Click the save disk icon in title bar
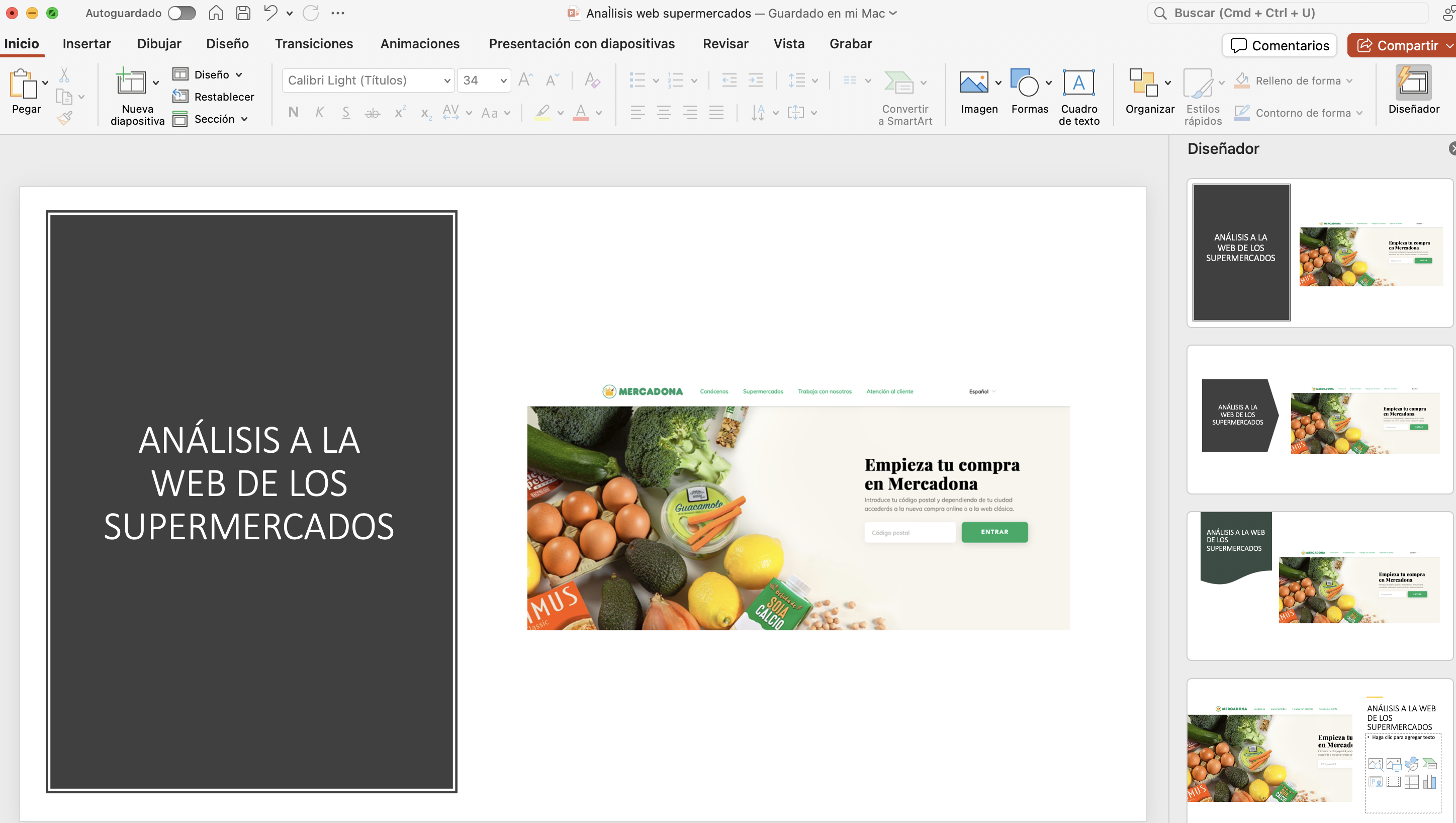 [243, 13]
